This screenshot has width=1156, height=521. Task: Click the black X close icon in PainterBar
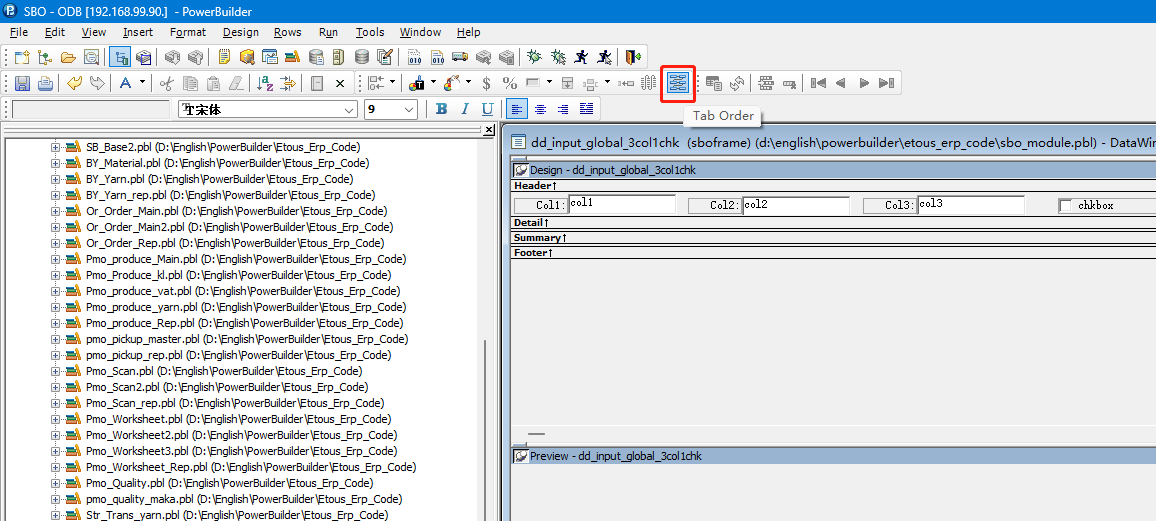click(340, 83)
